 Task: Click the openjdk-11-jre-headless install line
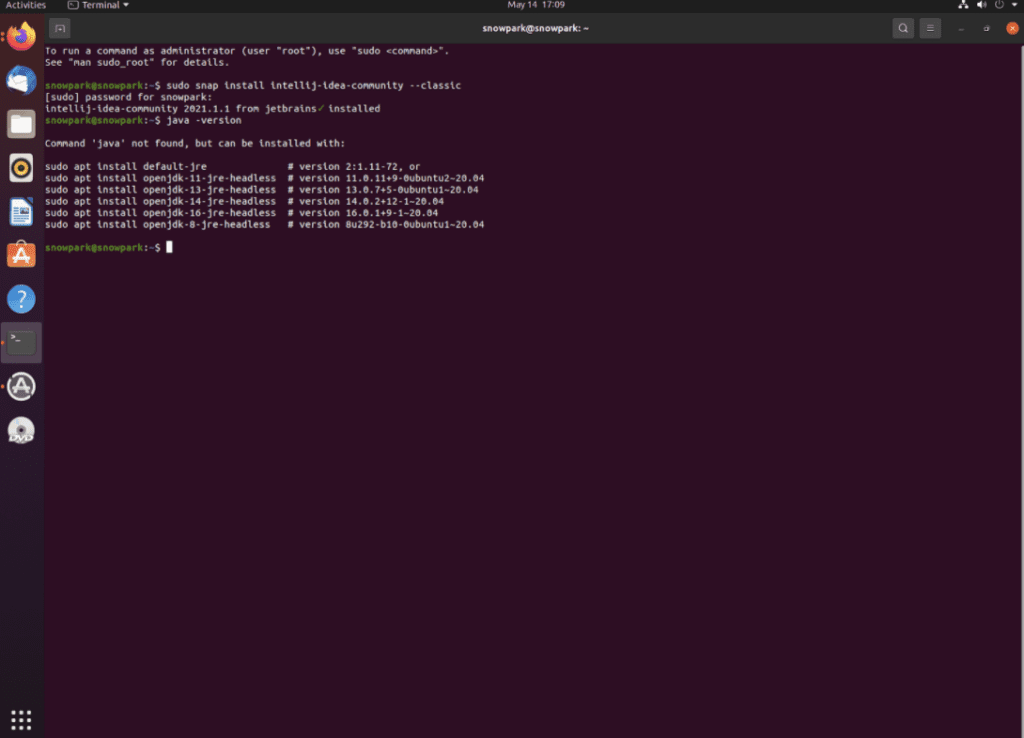click(x=264, y=178)
